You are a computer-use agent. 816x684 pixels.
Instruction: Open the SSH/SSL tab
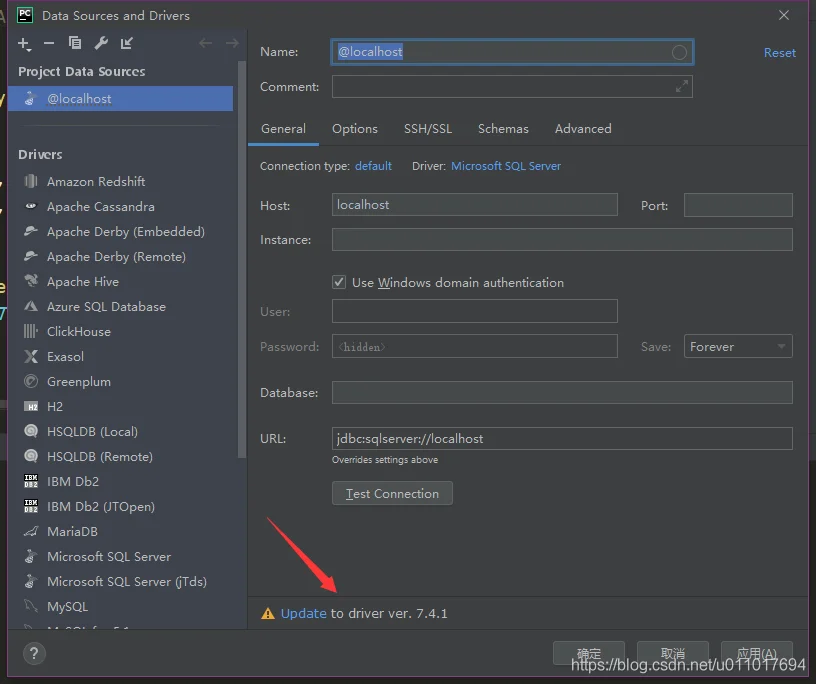pos(428,129)
